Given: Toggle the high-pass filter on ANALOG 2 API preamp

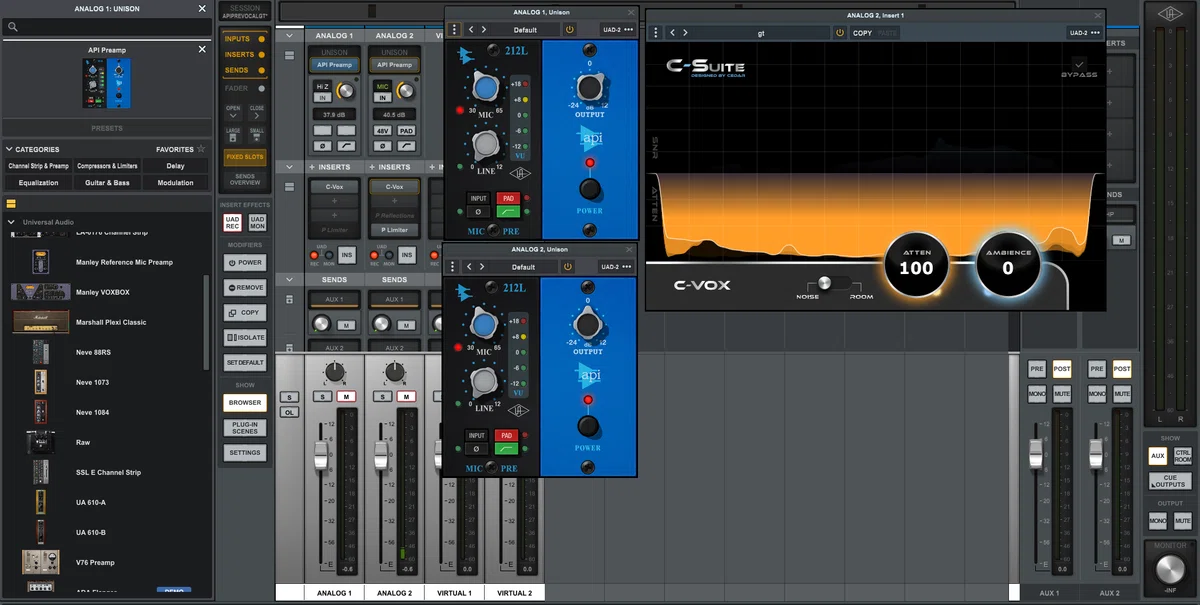Looking at the screenshot, I should [x=506, y=449].
